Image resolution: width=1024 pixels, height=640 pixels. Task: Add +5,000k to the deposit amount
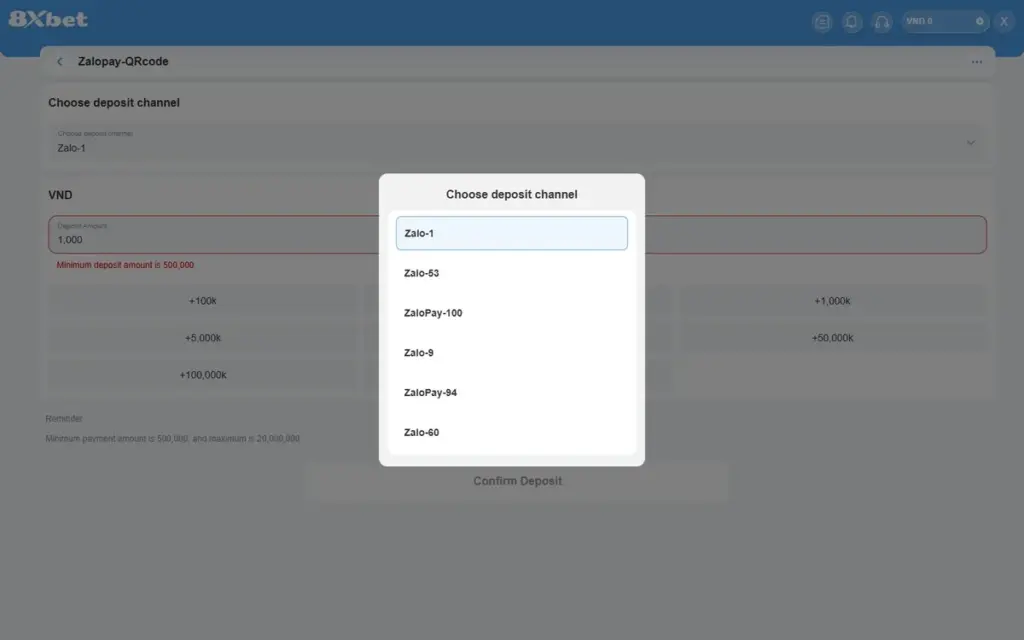202,338
